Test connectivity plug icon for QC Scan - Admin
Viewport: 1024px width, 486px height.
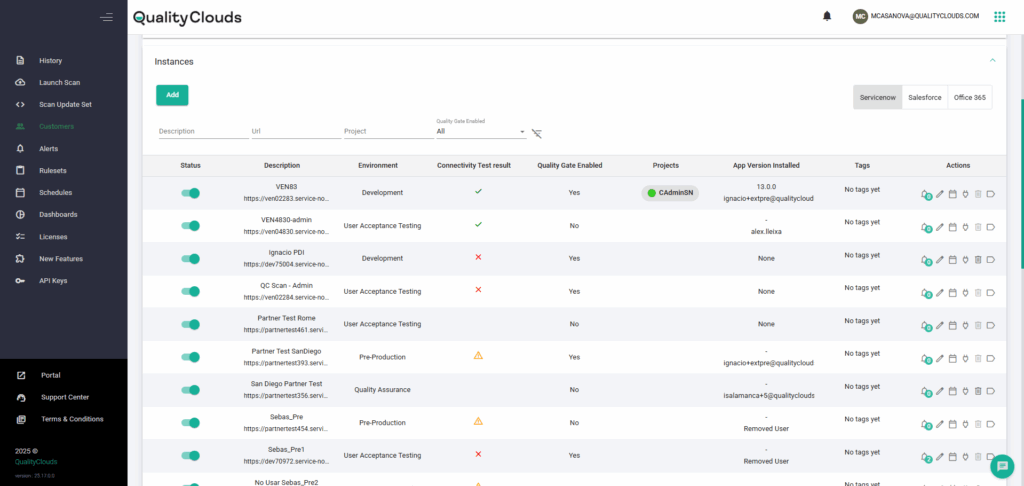[965, 292]
